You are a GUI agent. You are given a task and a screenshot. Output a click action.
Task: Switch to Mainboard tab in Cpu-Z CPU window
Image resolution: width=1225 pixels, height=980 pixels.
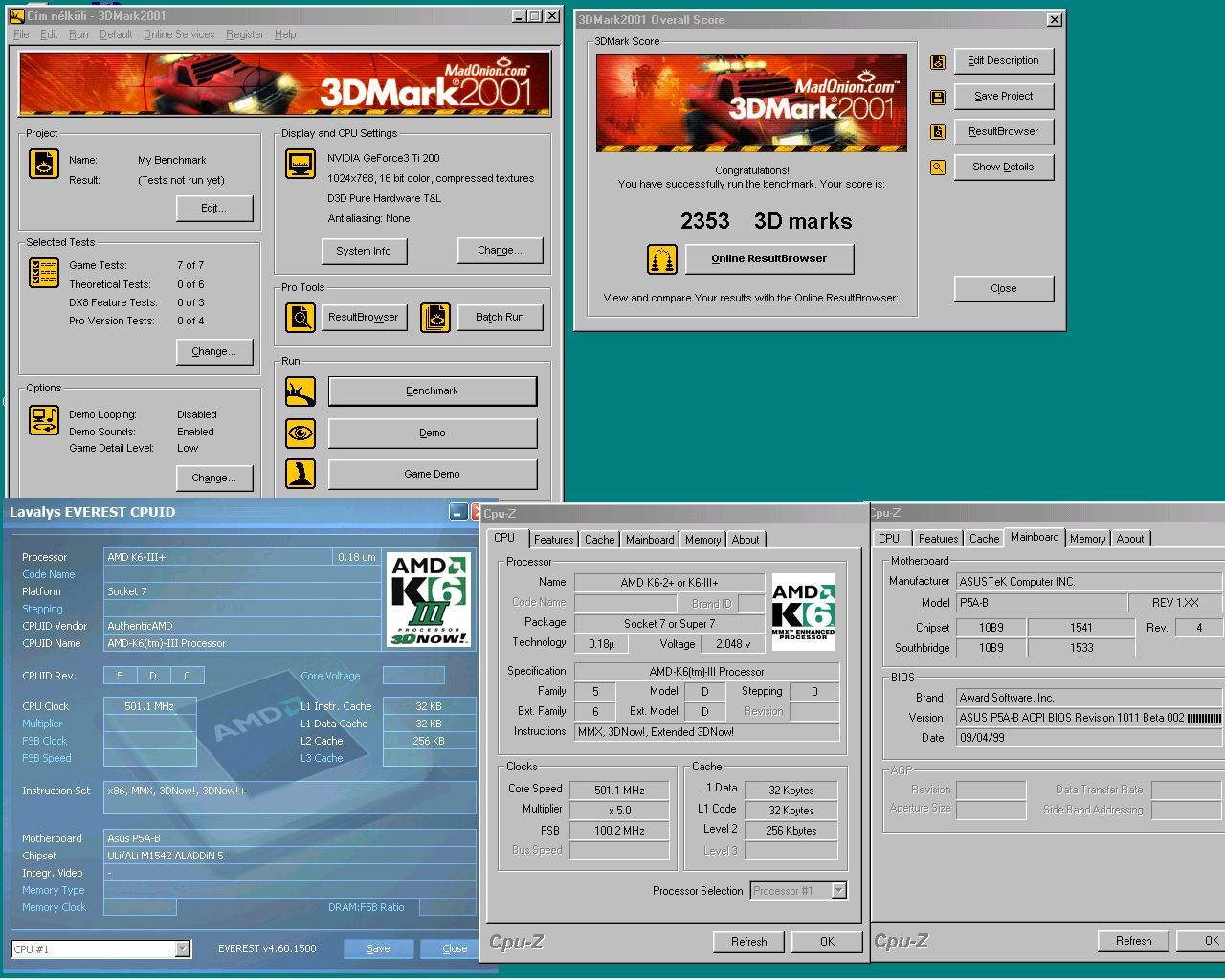click(x=650, y=540)
